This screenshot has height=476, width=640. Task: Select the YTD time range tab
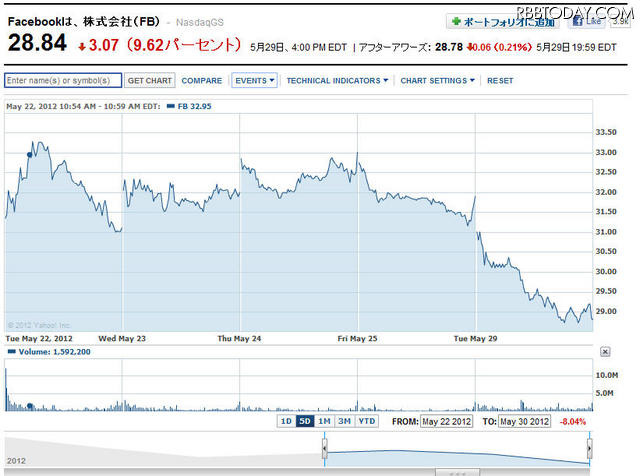[367, 421]
